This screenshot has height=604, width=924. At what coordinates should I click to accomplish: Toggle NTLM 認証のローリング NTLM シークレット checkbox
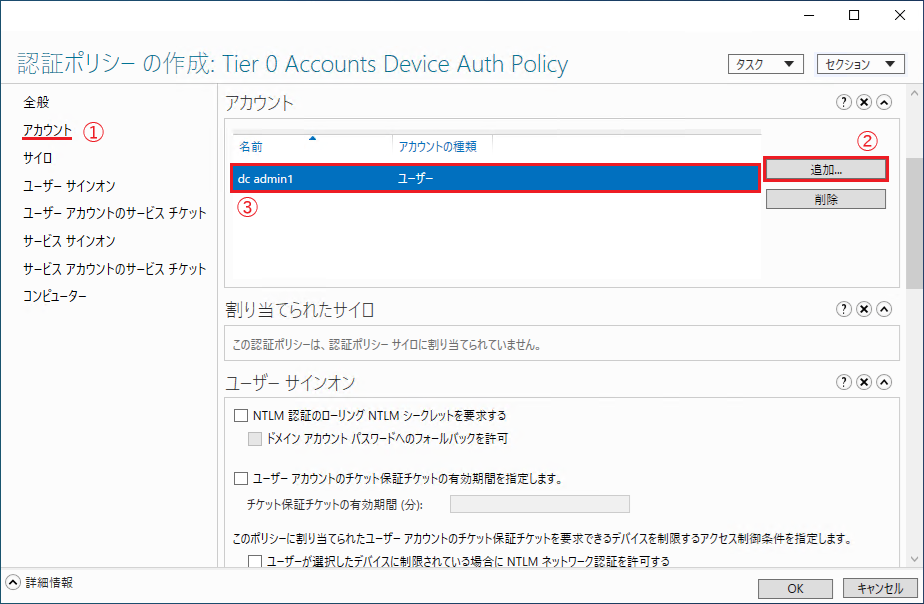tap(240, 415)
